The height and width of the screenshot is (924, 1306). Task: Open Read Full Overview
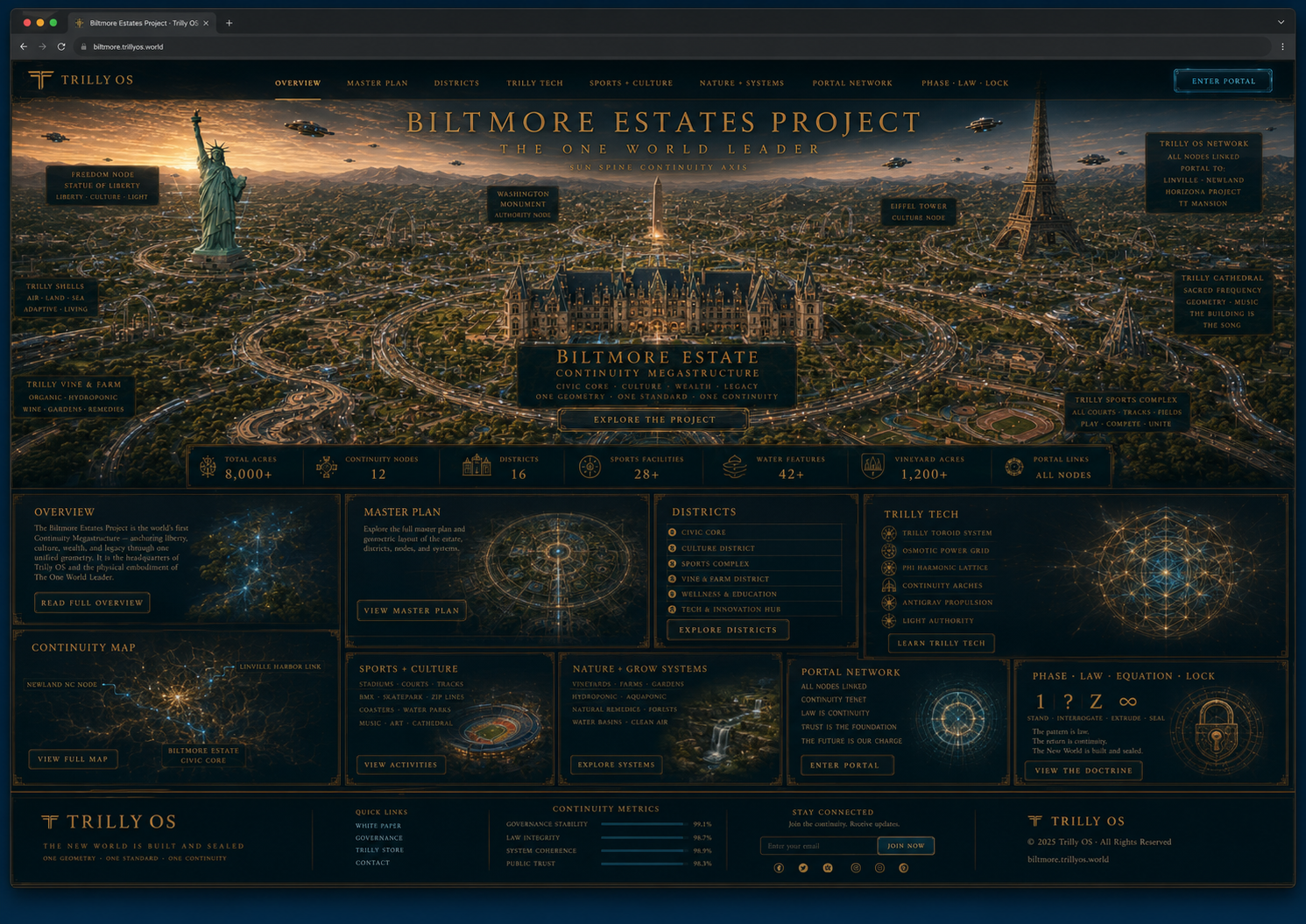click(x=92, y=603)
